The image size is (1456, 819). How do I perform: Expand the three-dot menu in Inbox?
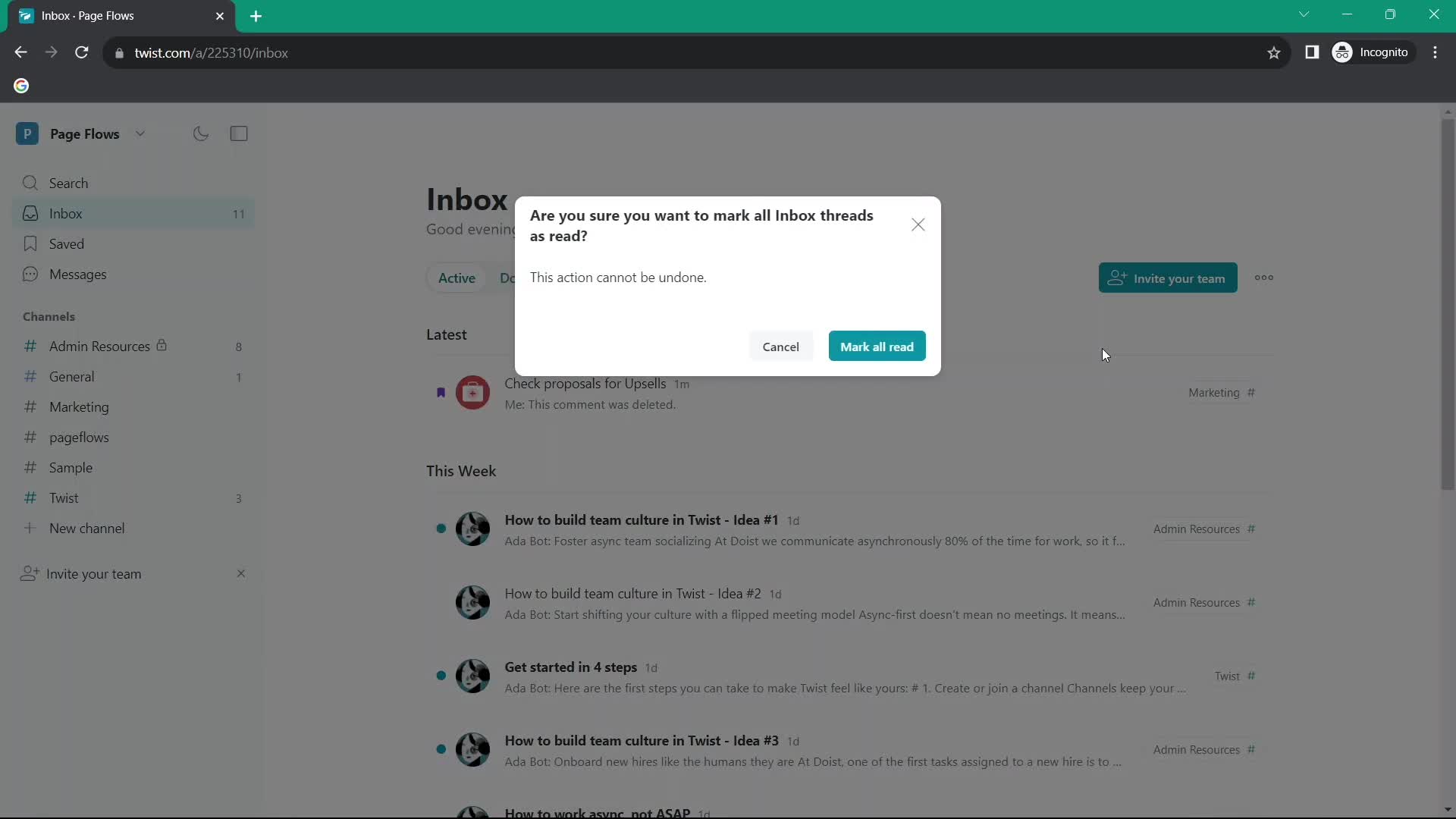(x=1264, y=278)
